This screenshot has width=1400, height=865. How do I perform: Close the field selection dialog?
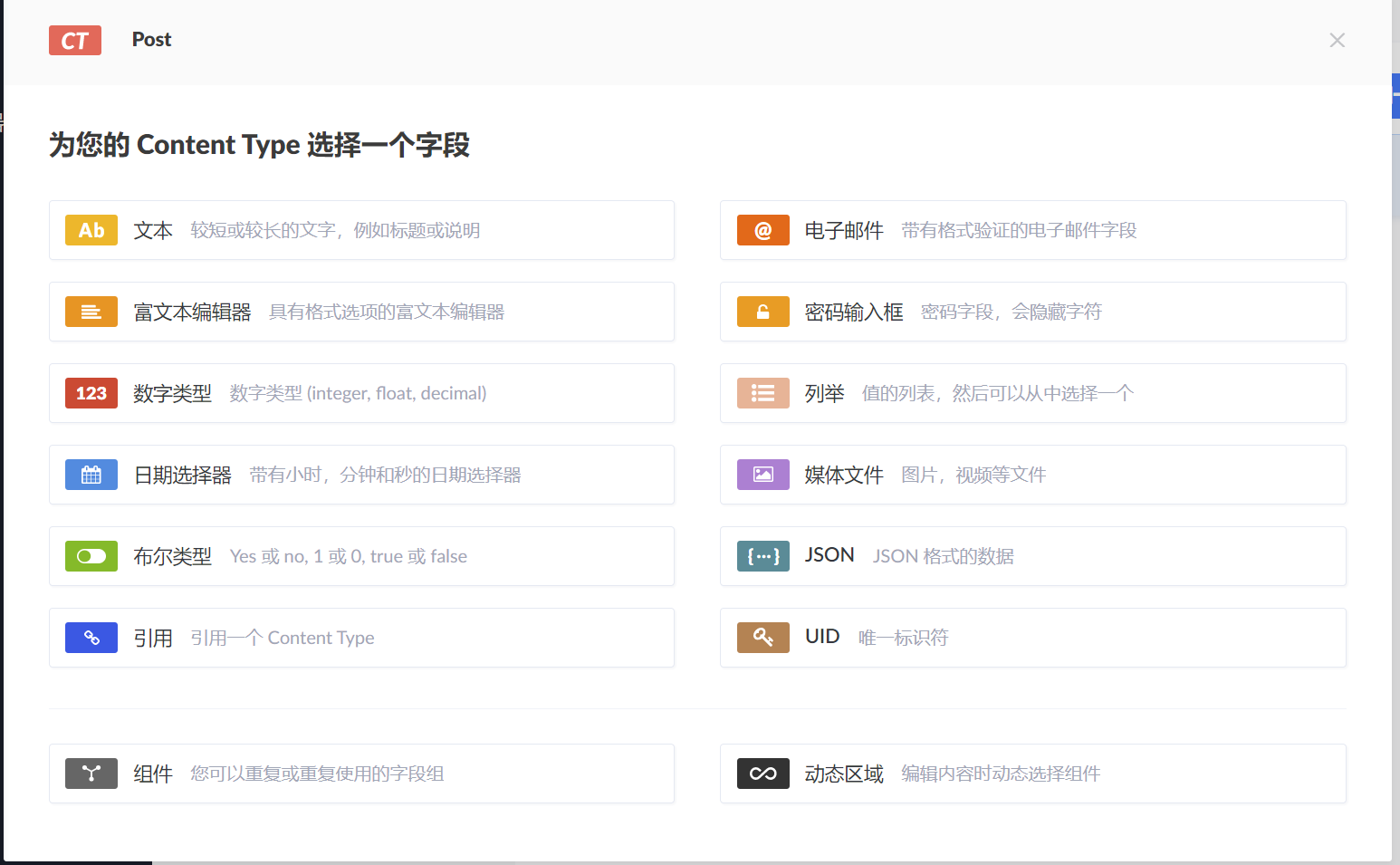tap(1337, 40)
